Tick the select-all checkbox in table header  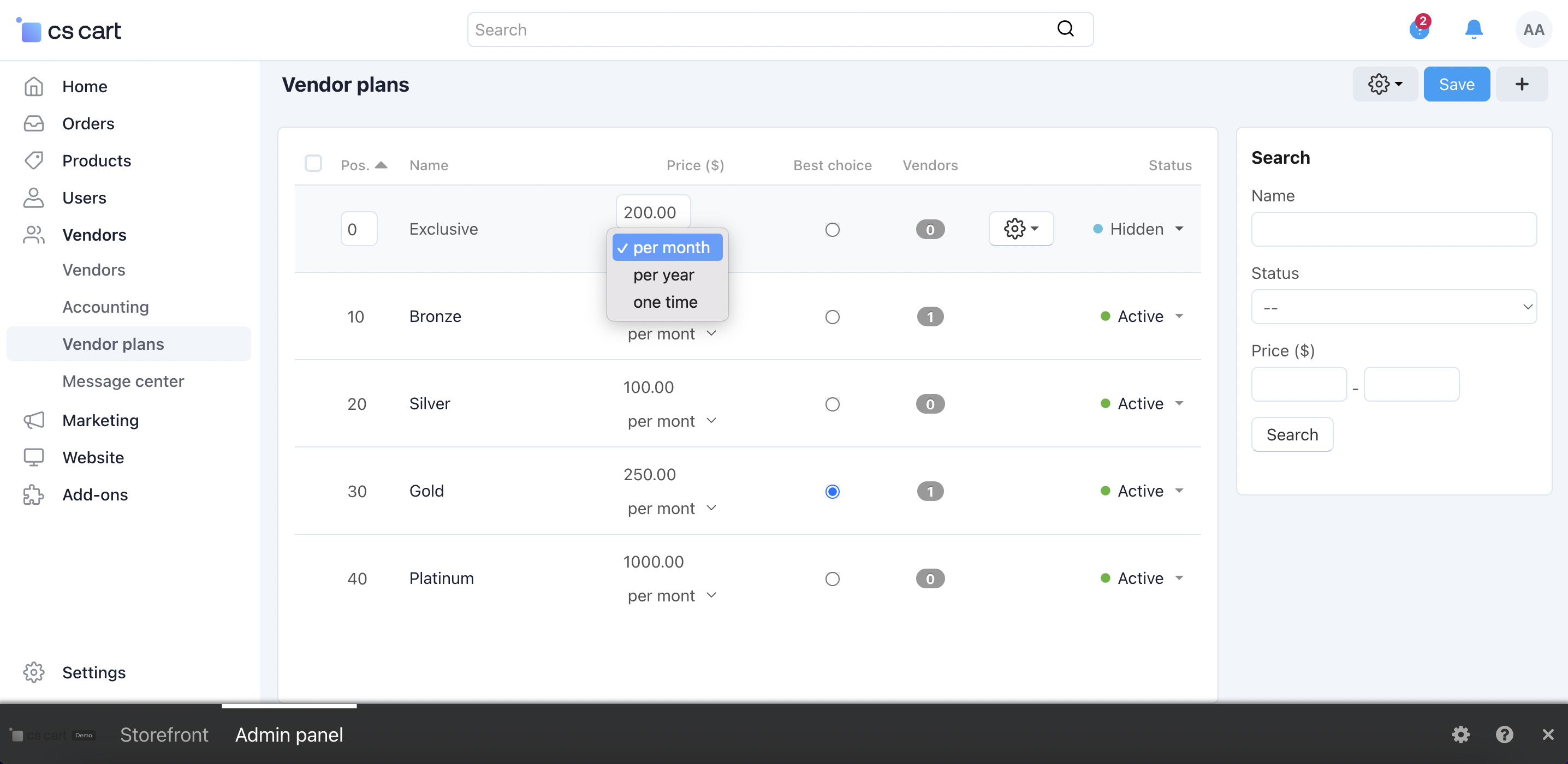pos(313,164)
